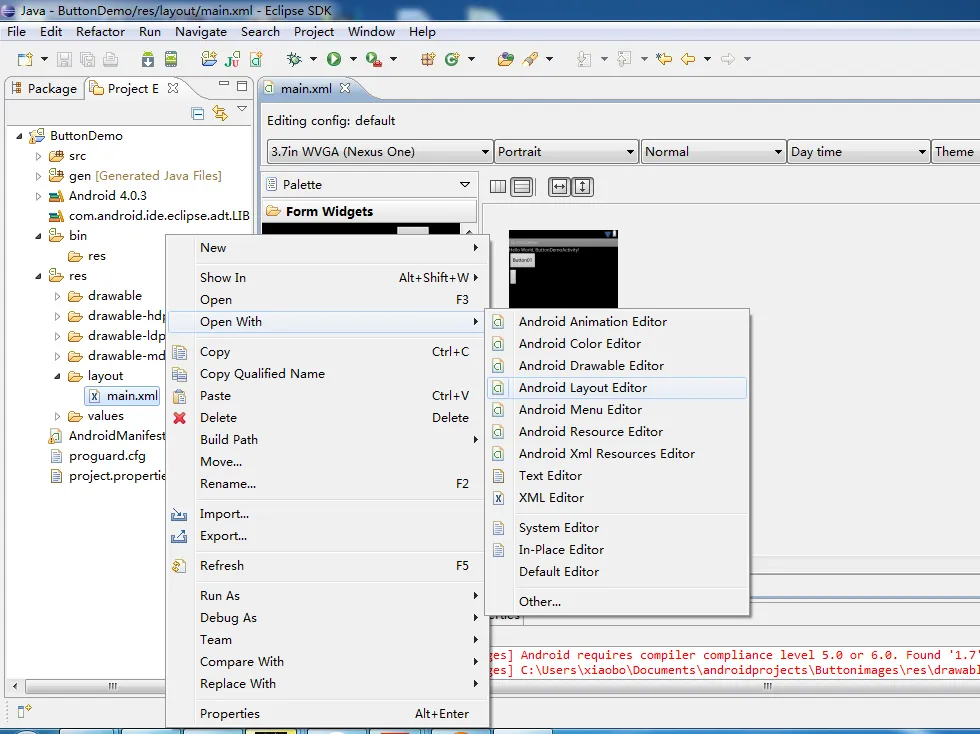The width and height of the screenshot is (980, 734).
Task: Click the Debug bug icon in toolbar
Action: point(294,60)
